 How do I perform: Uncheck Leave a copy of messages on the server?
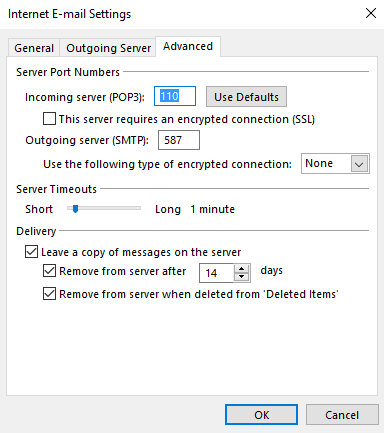(x=31, y=252)
